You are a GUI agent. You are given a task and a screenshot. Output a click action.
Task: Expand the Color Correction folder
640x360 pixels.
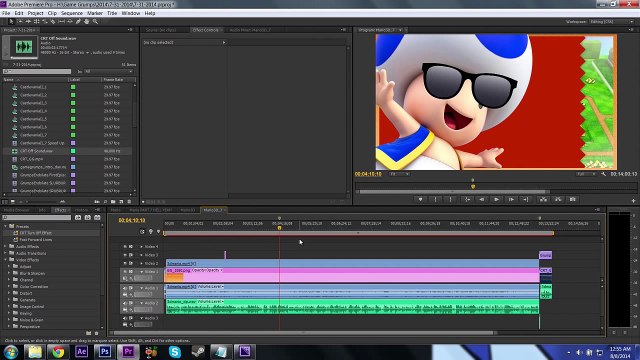[x=9, y=287]
